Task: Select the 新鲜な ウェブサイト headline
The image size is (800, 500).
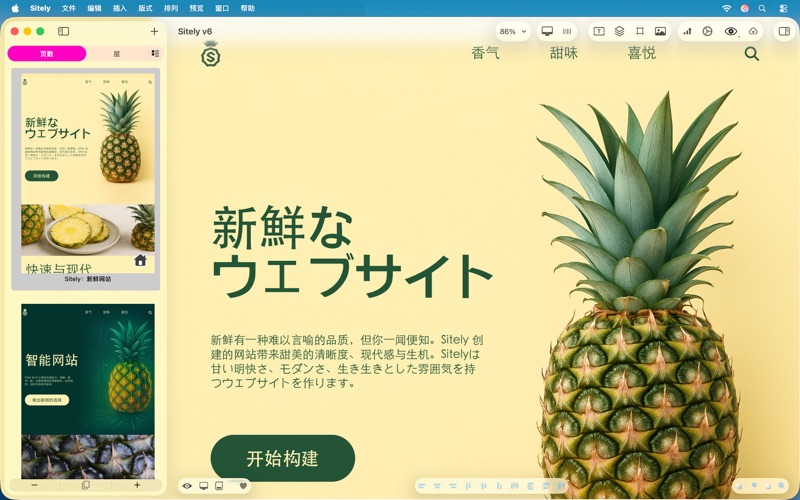Action: coord(352,252)
